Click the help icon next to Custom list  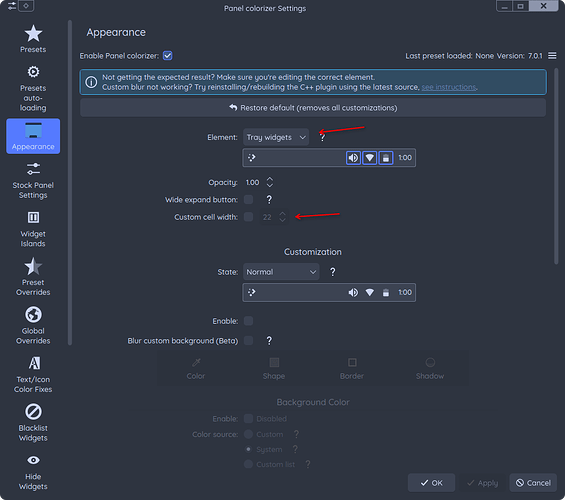308,464
